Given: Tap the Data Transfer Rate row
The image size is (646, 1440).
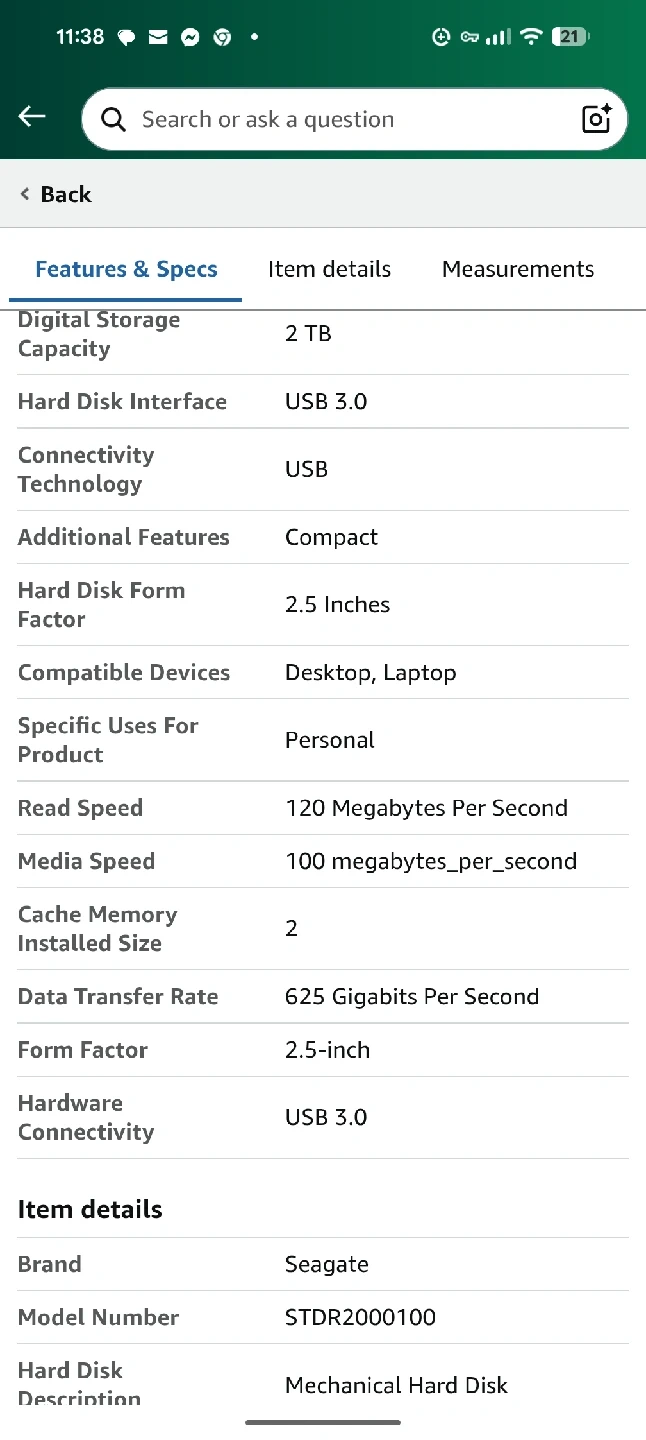Looking at the screenshot, I should [323, 997].
